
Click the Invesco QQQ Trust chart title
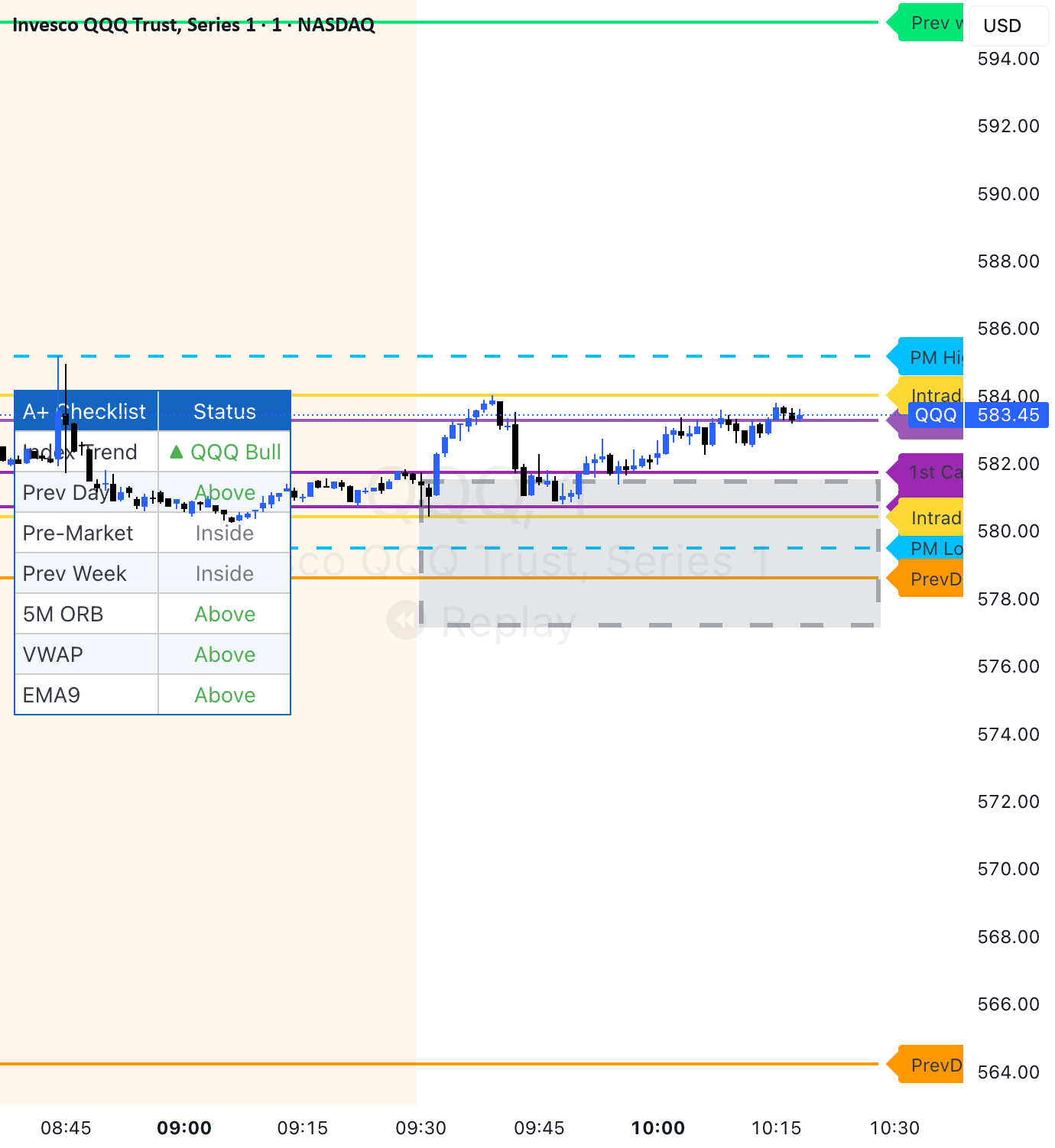point(193,25)
